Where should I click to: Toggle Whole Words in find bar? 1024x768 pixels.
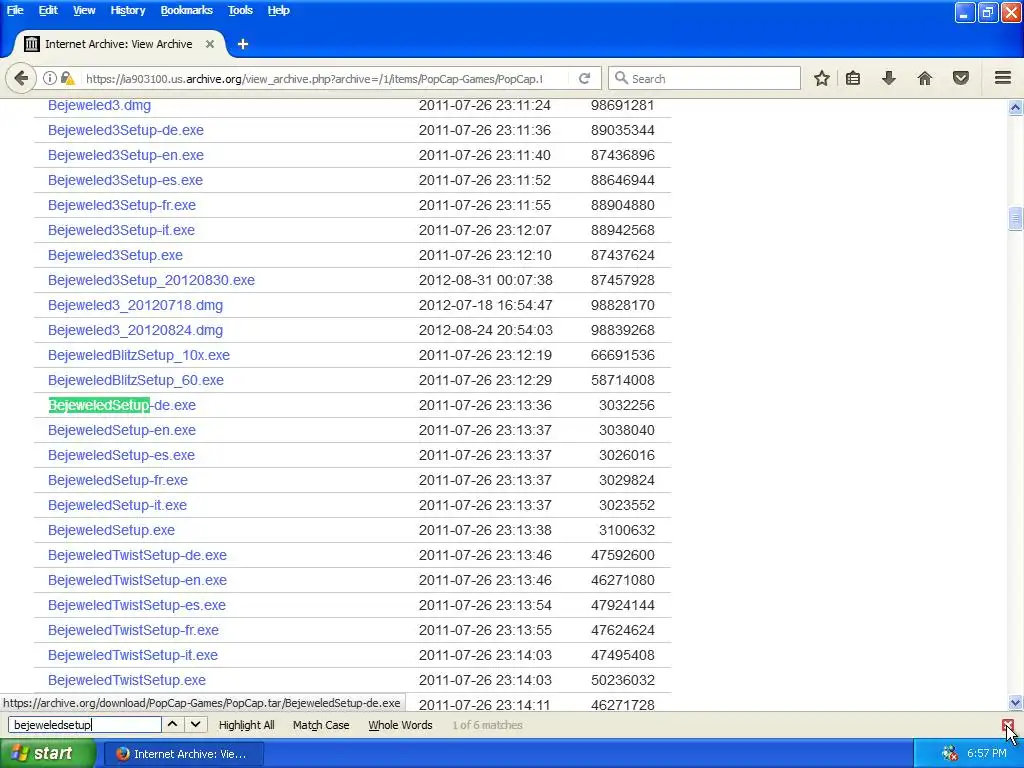(400, 725)
